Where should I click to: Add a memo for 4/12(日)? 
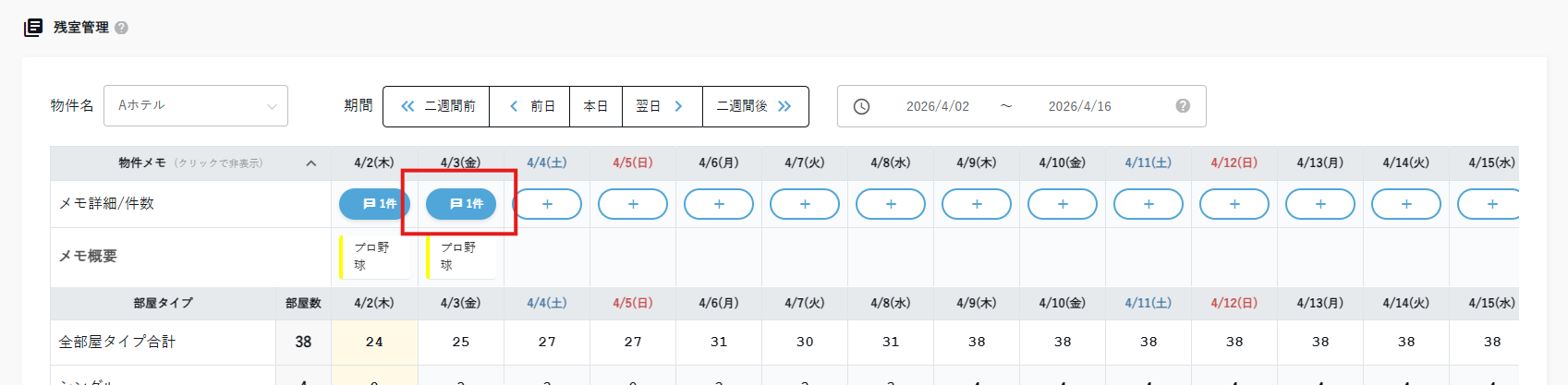(x=1234, y=204)
